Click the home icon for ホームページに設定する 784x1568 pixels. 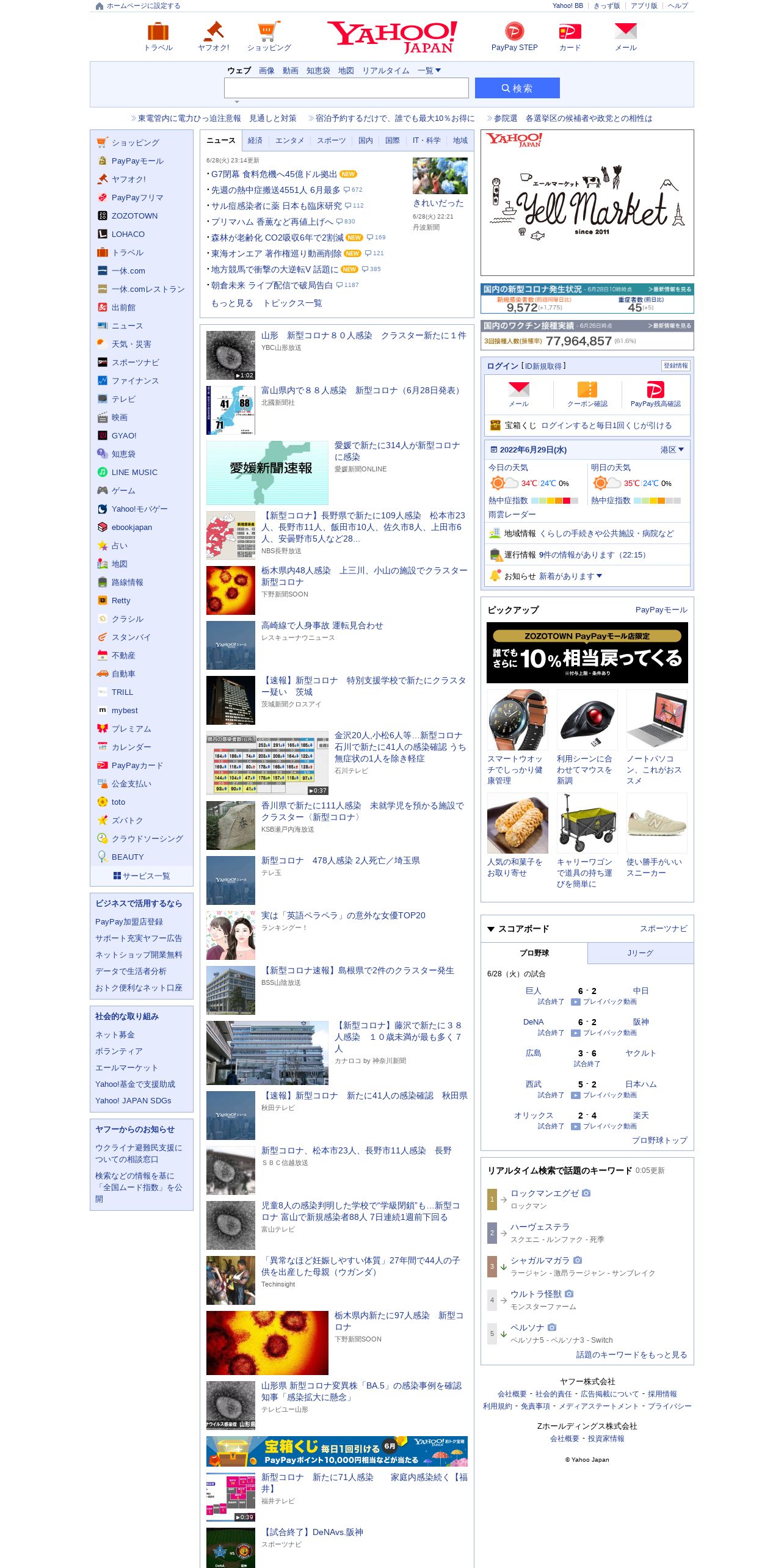coord(100,6)
